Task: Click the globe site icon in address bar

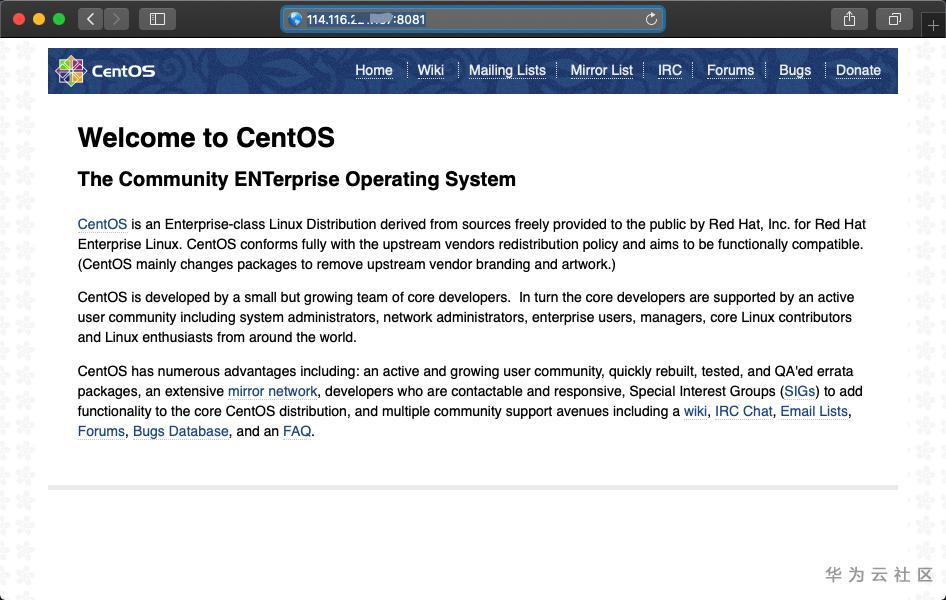Action: click(x=295, y=19)
